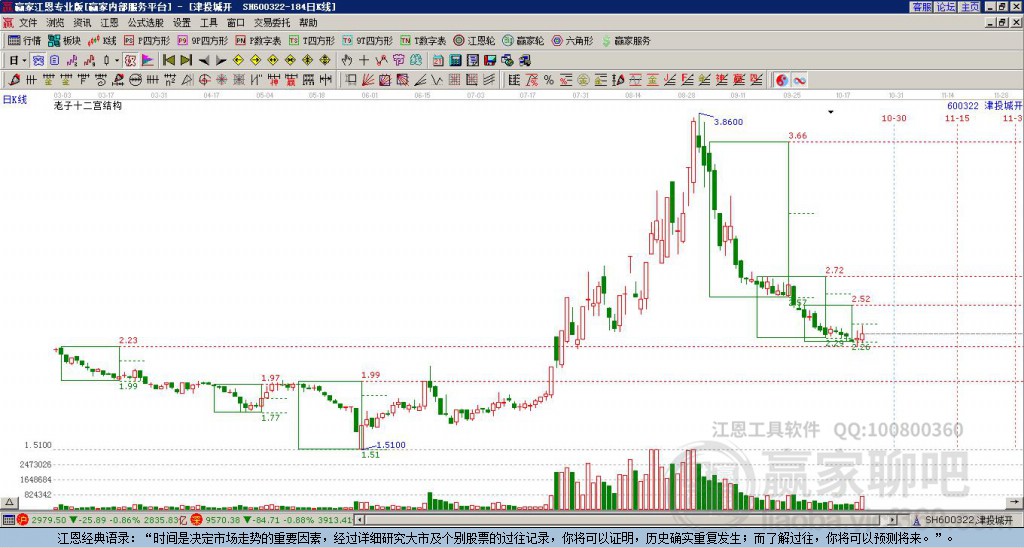This screenshot has height=548, width=1024.
Task: Expand the candlestick style dropdown arrow
Action: click(x=117, y=61)
